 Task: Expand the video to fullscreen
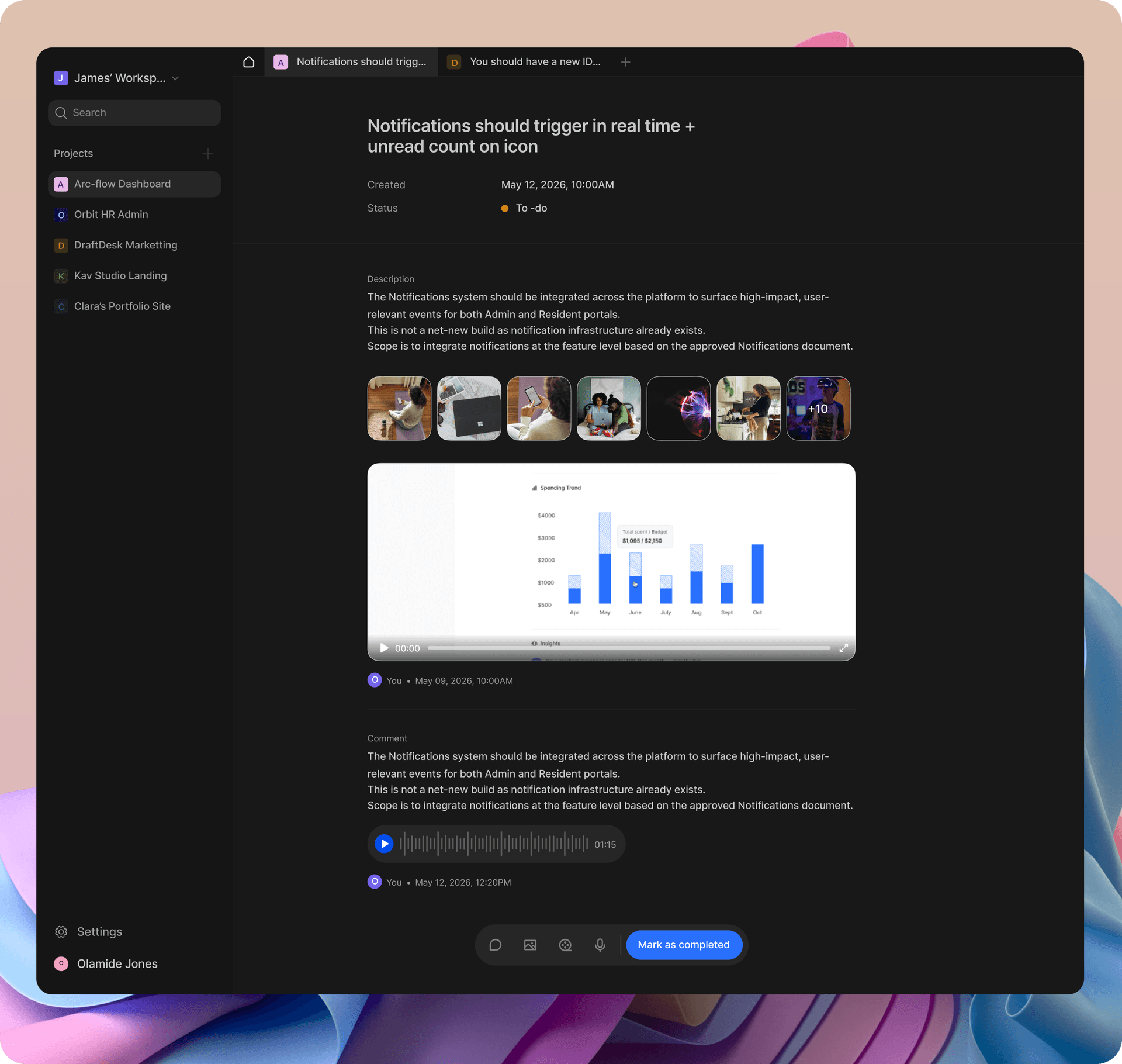click(844, 648)
